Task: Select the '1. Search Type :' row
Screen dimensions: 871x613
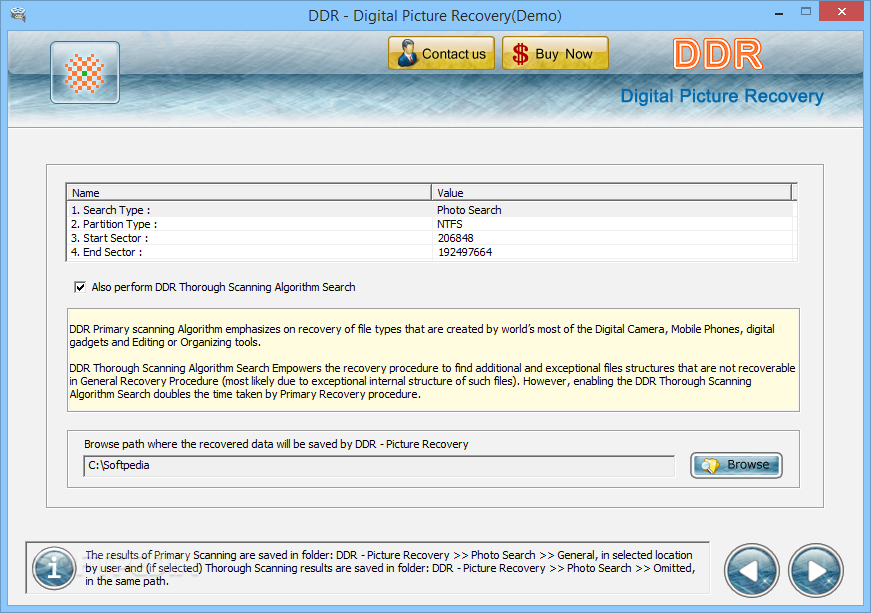Action: 431,210
